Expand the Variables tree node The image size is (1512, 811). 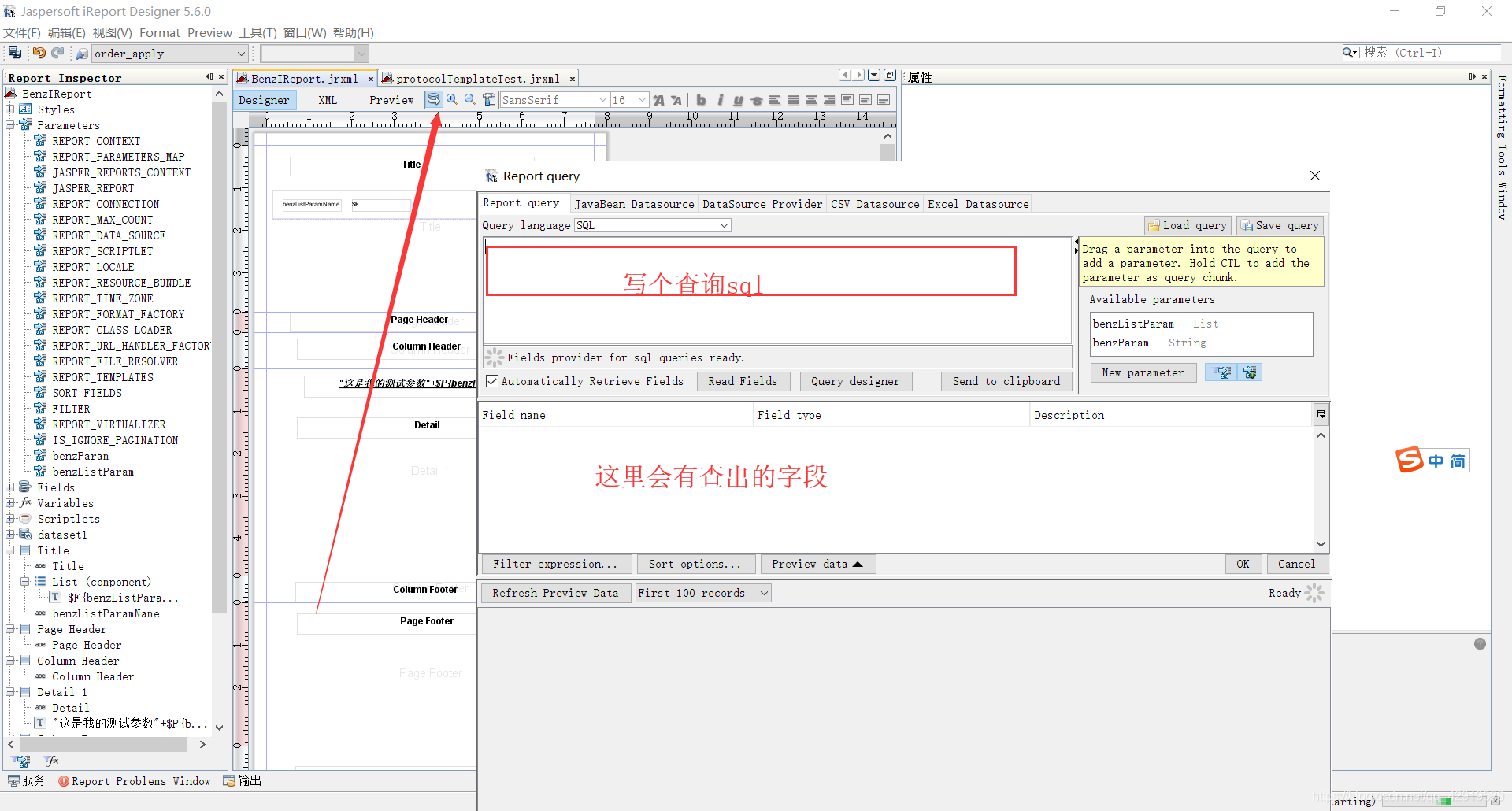10,503
